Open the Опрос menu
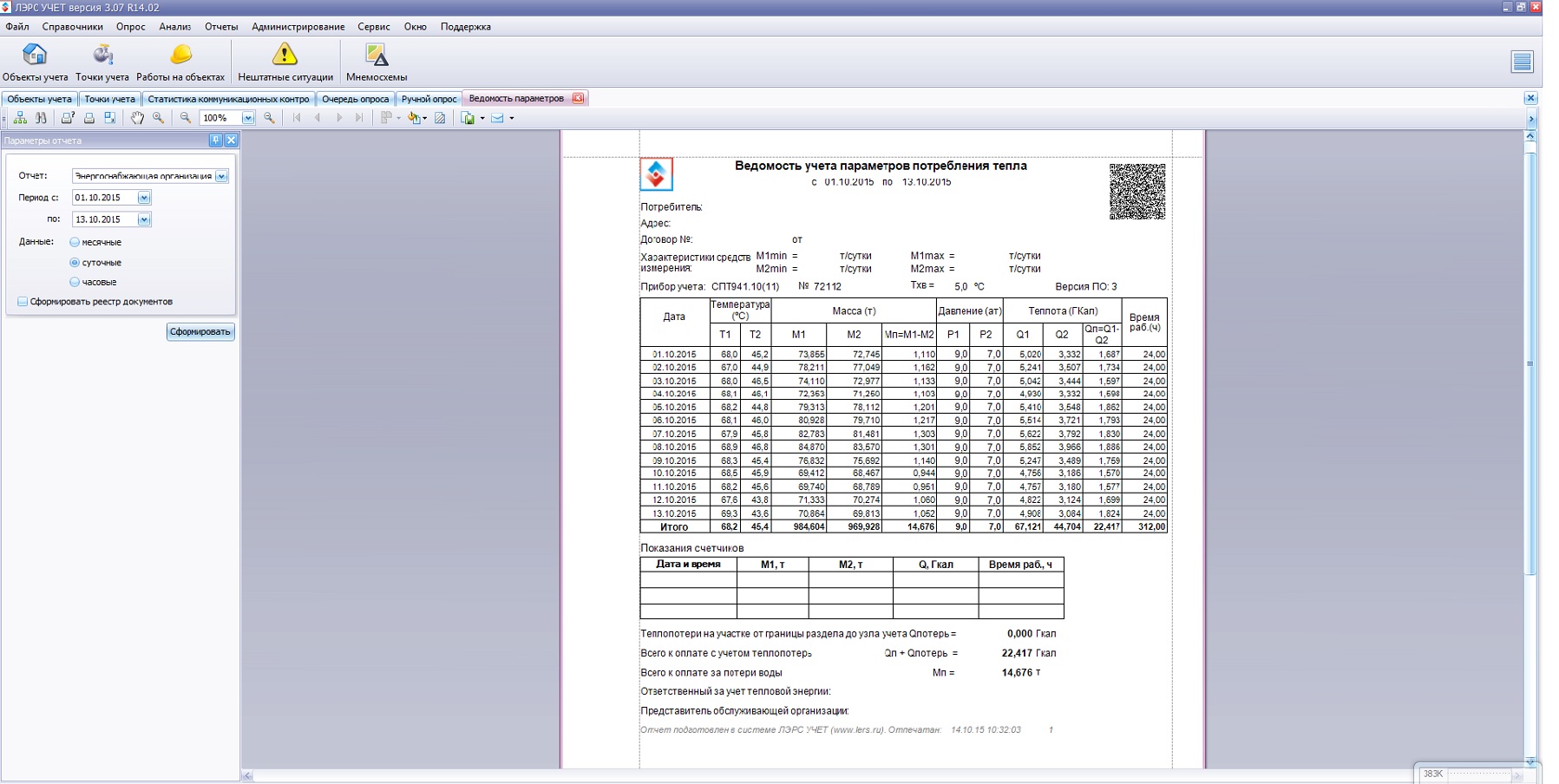The width and height of the screenshot is (1559, 784). [x=131, y=27]
